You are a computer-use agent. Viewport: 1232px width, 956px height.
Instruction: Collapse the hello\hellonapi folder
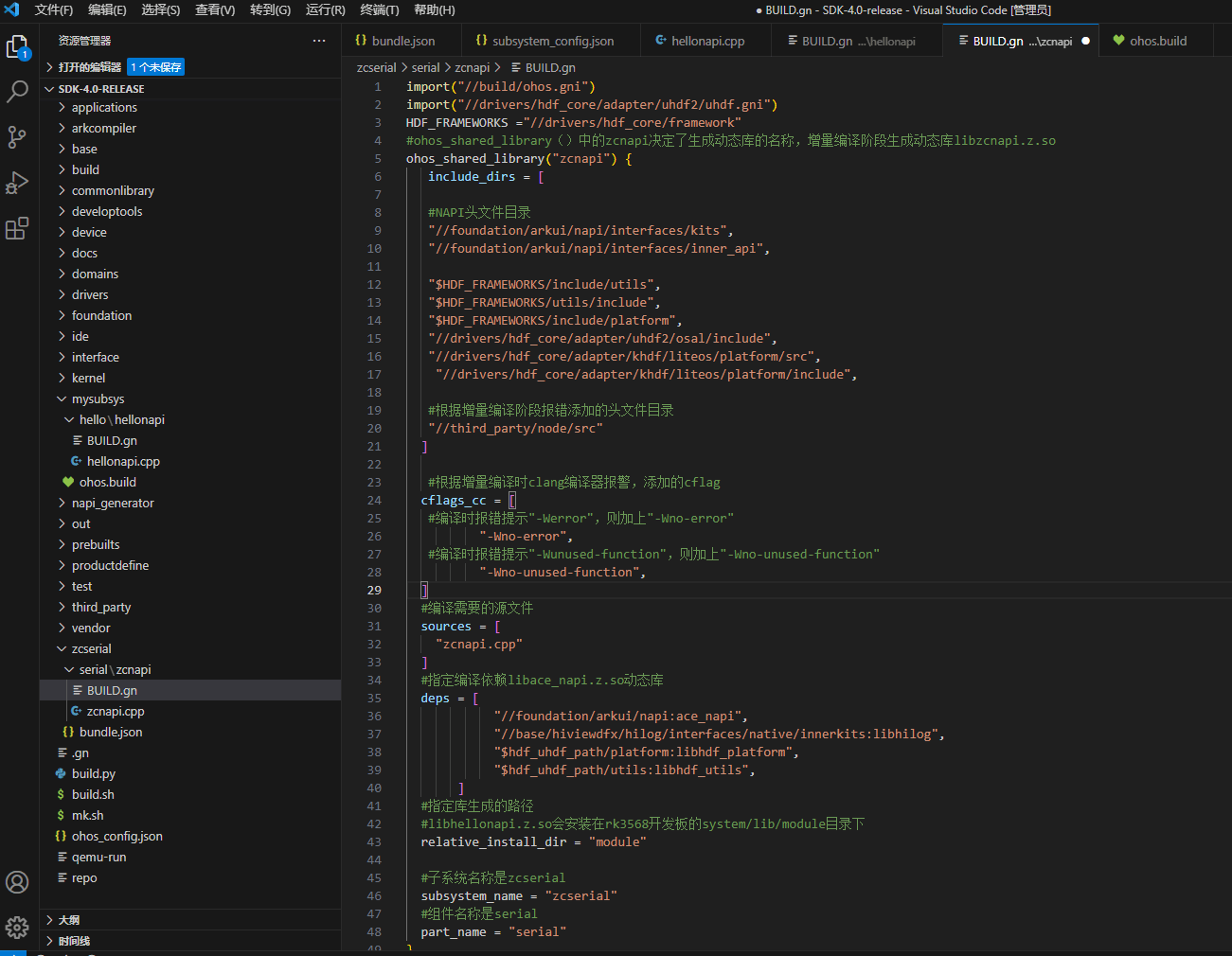[x=189, y=419]
